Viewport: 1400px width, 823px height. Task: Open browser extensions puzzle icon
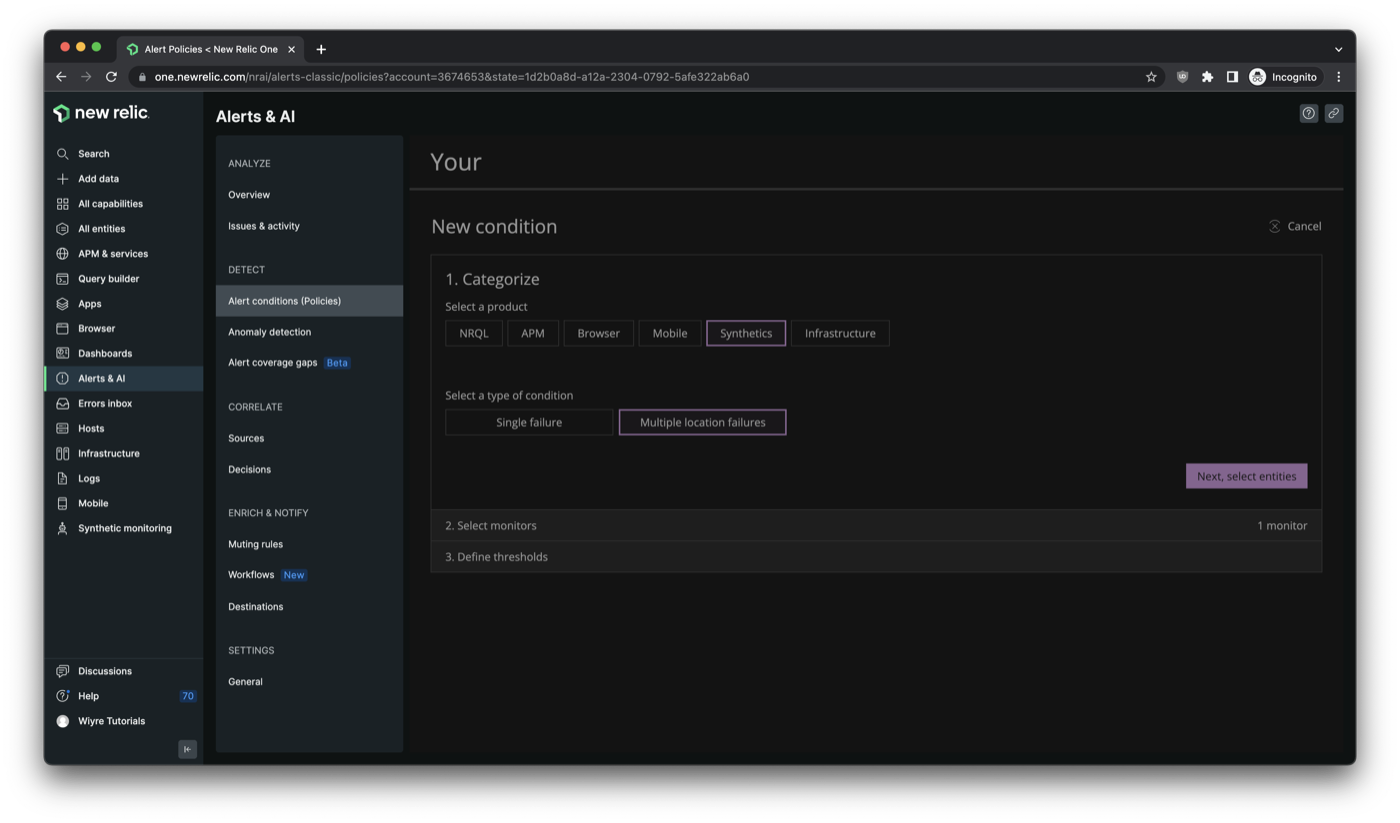coord(1207,77)
